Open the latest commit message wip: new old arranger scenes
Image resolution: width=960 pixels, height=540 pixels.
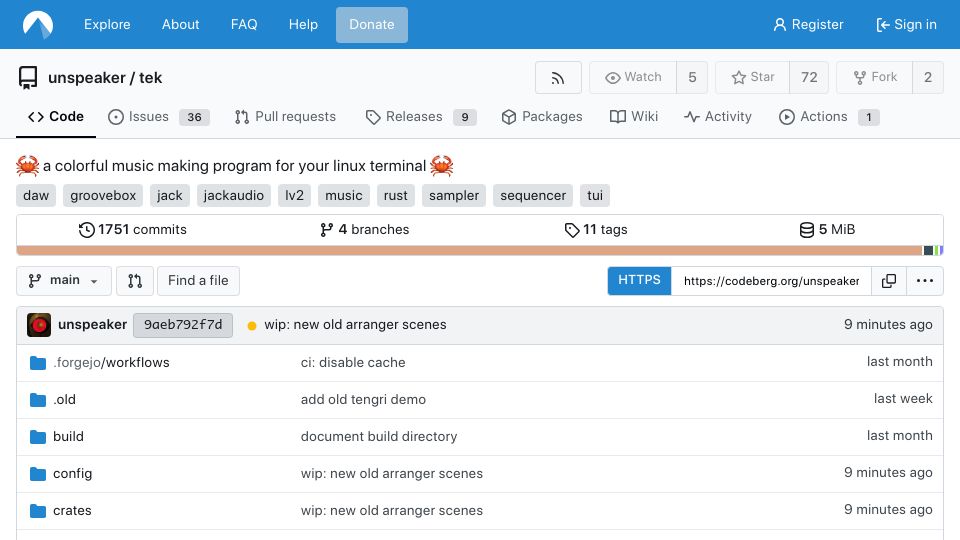coord(355,324)
